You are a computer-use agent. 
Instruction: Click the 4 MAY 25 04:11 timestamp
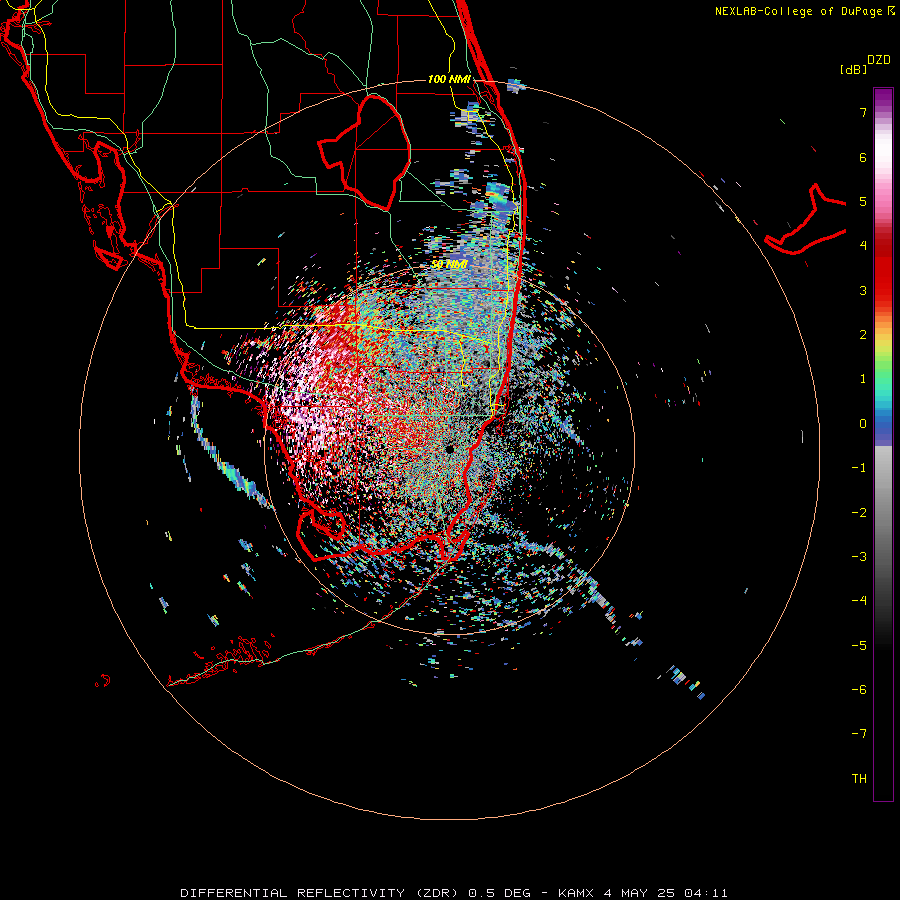[x=666, y=893]
